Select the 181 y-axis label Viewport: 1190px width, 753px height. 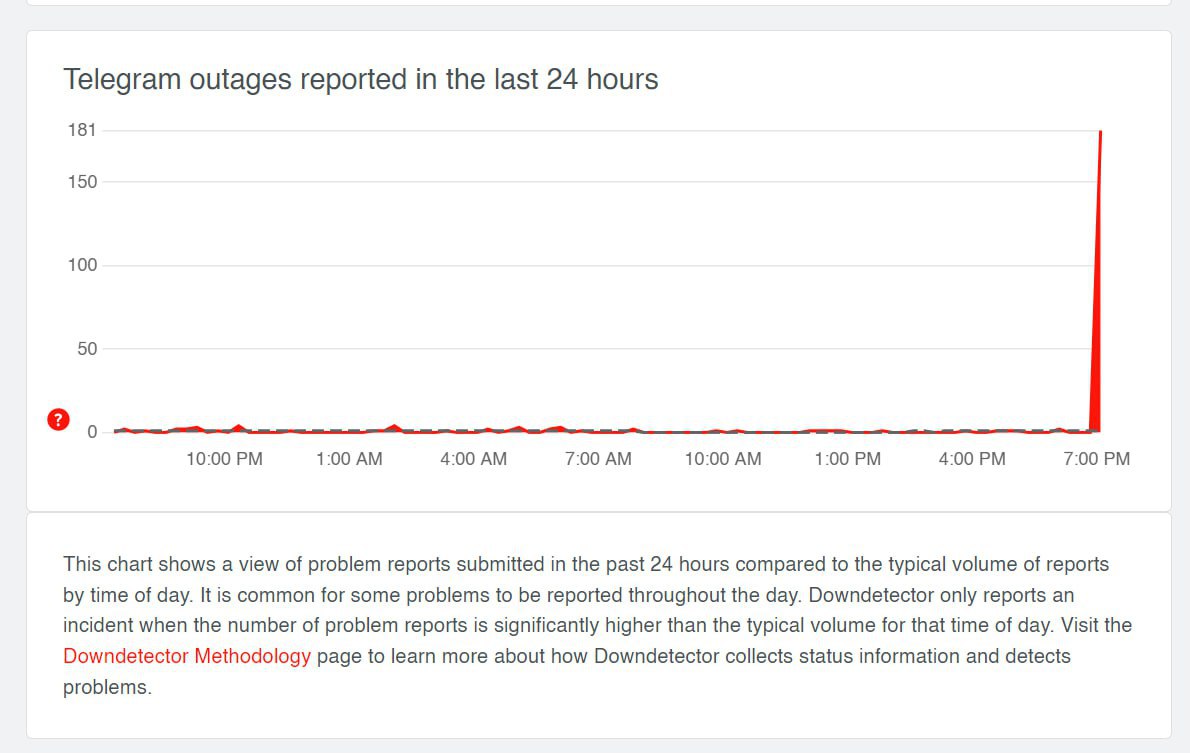pyautogui.click(x=82, y=130)
